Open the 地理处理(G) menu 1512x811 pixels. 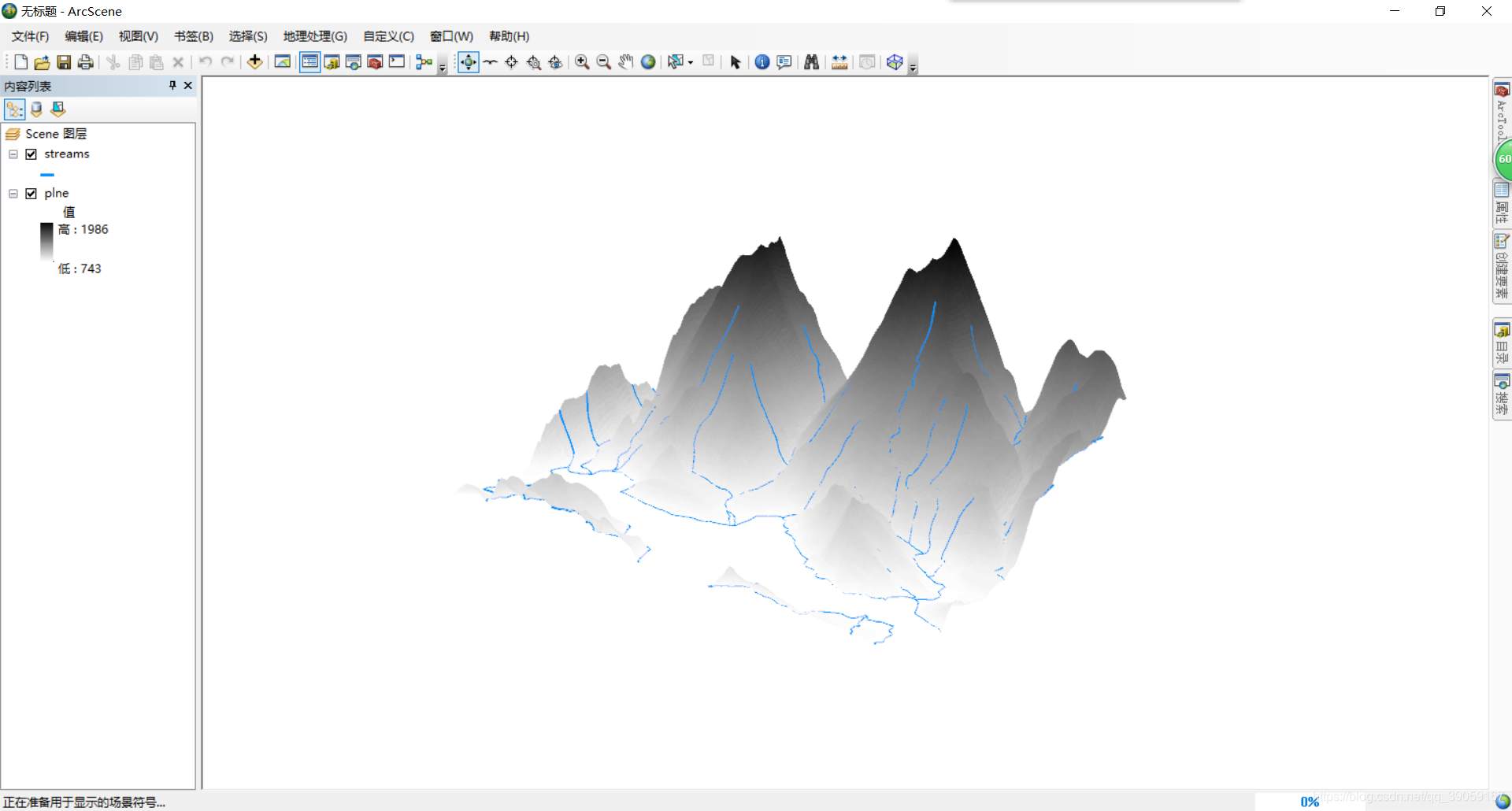pyautogui.click(x=315, y=36)
